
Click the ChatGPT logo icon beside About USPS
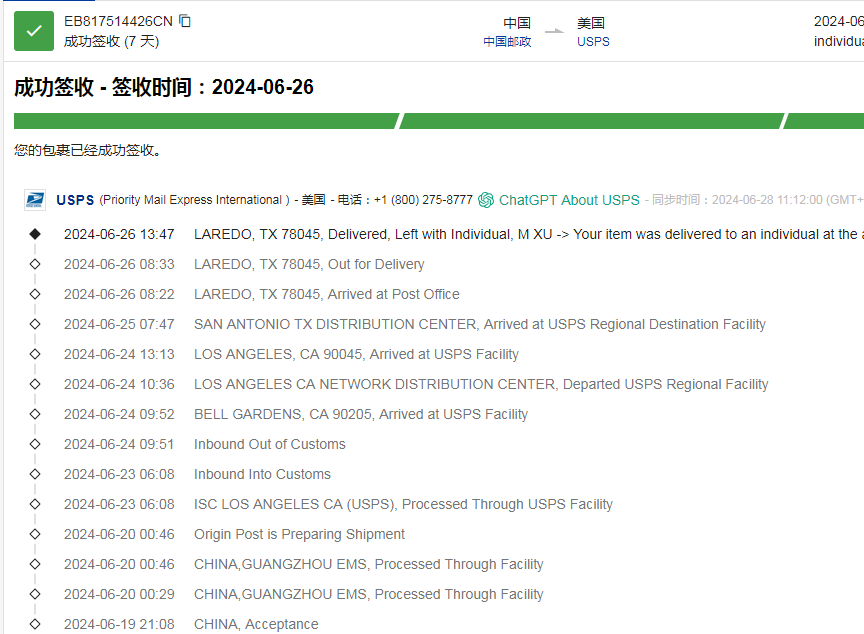click(486, 200)
